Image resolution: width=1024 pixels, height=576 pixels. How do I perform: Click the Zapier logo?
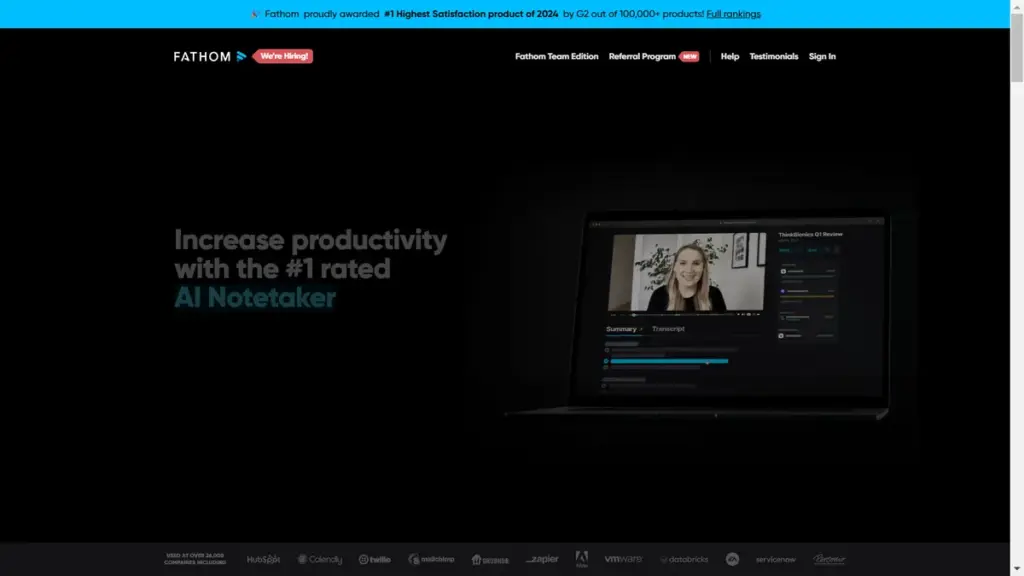coord(542,559)
